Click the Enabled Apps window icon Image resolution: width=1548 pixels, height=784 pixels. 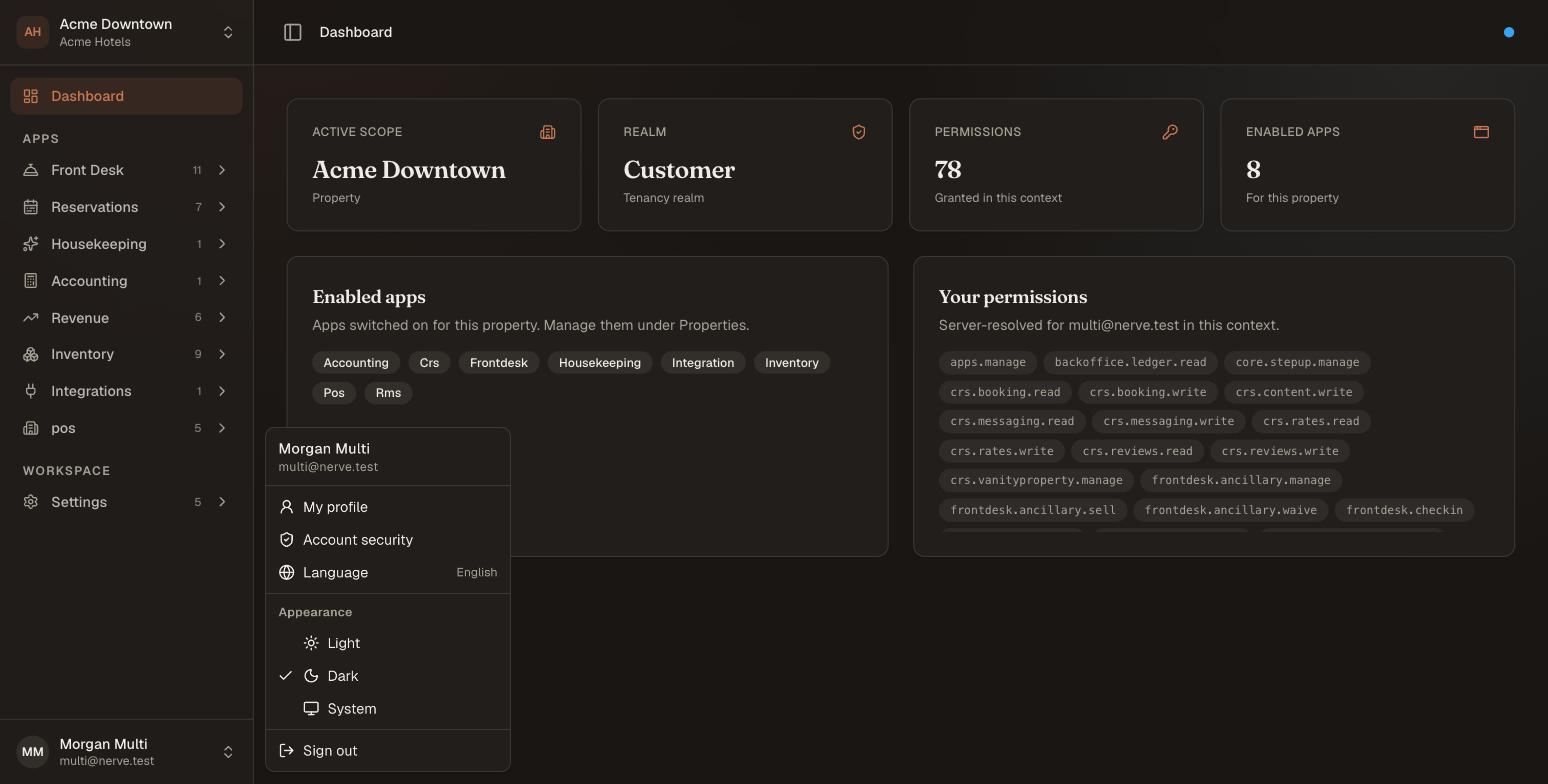[1481, 132]
